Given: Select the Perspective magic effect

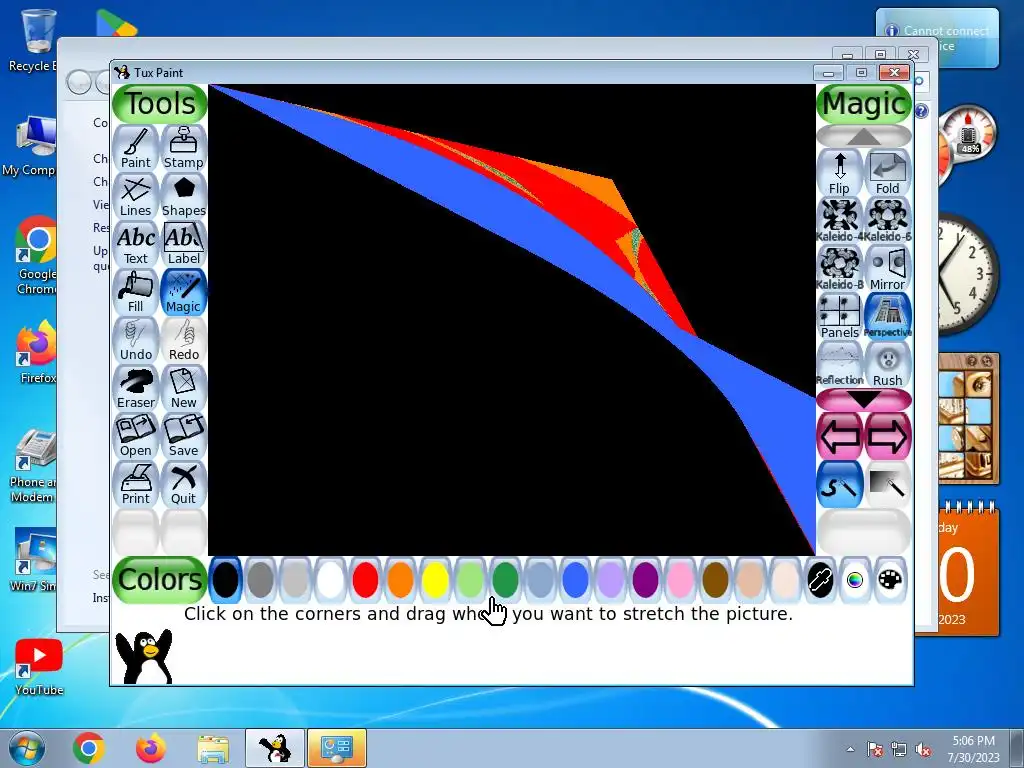Looking at the screenshot, I should coord(888,316).
